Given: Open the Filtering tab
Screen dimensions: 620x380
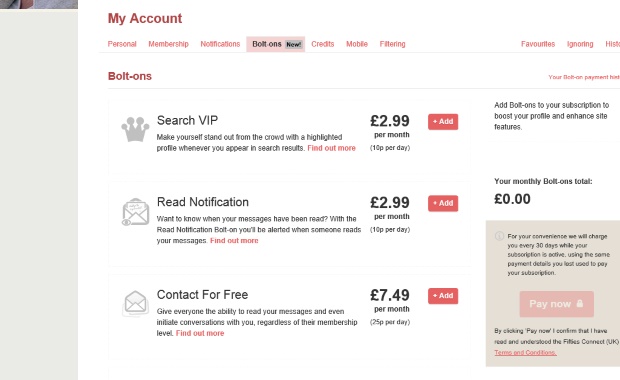Looking at the screenshot, I should pyautogui.click(x=392, y=44).
